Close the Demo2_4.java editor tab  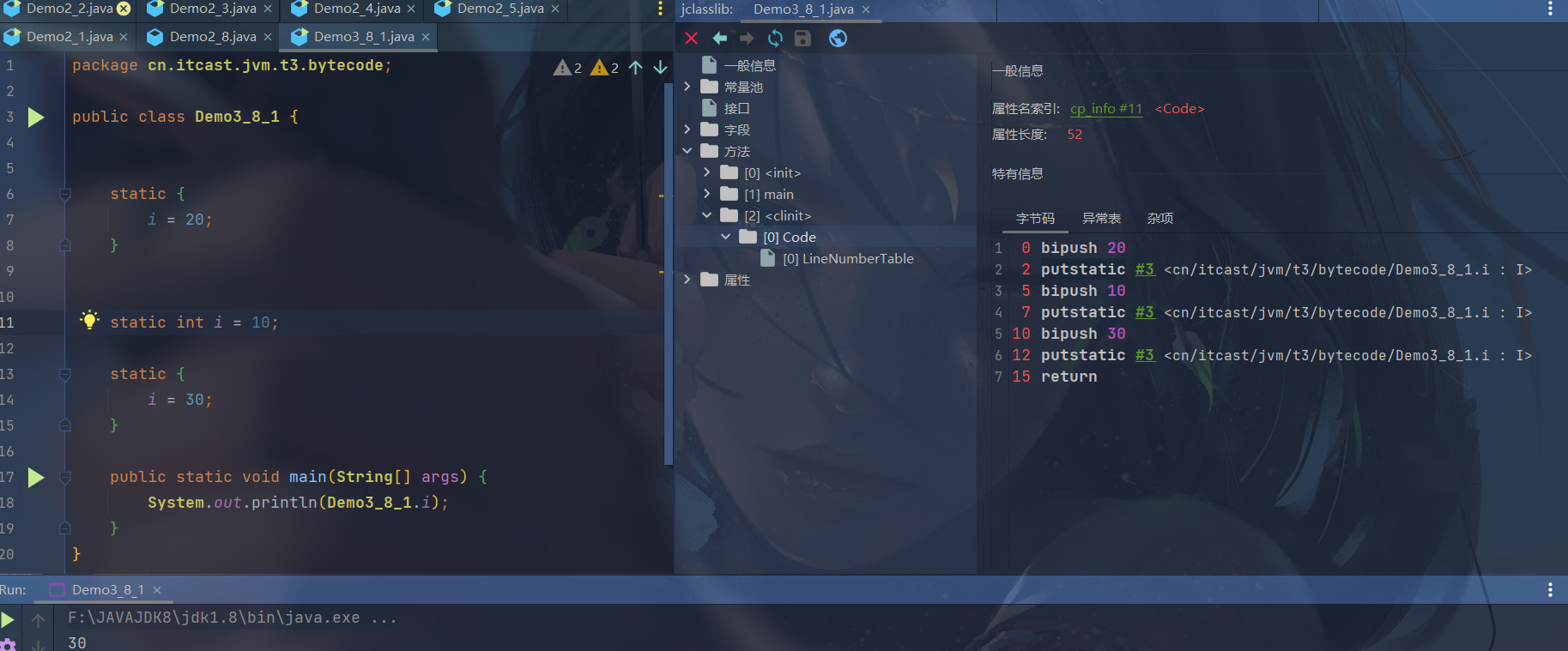[x=411, y=9]
